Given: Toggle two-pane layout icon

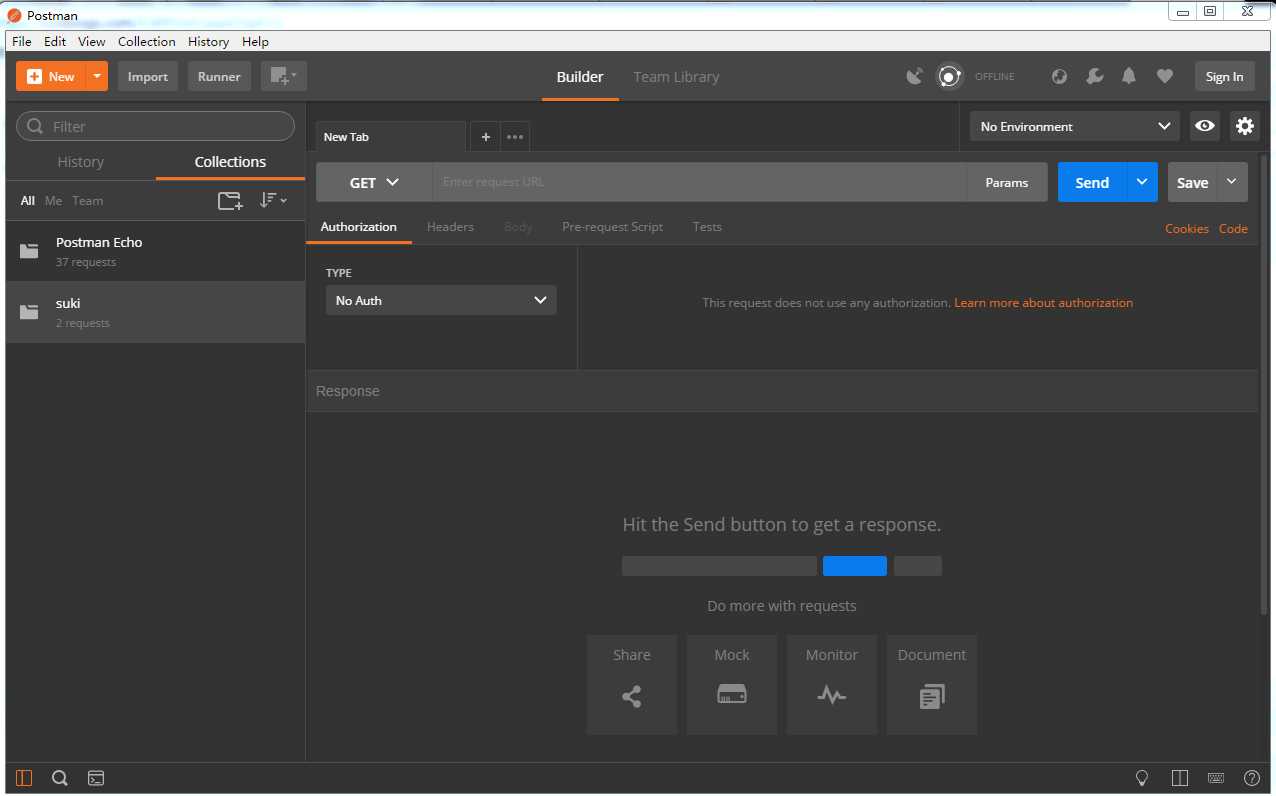Looking at the screenshot, I should point(1180,778).
